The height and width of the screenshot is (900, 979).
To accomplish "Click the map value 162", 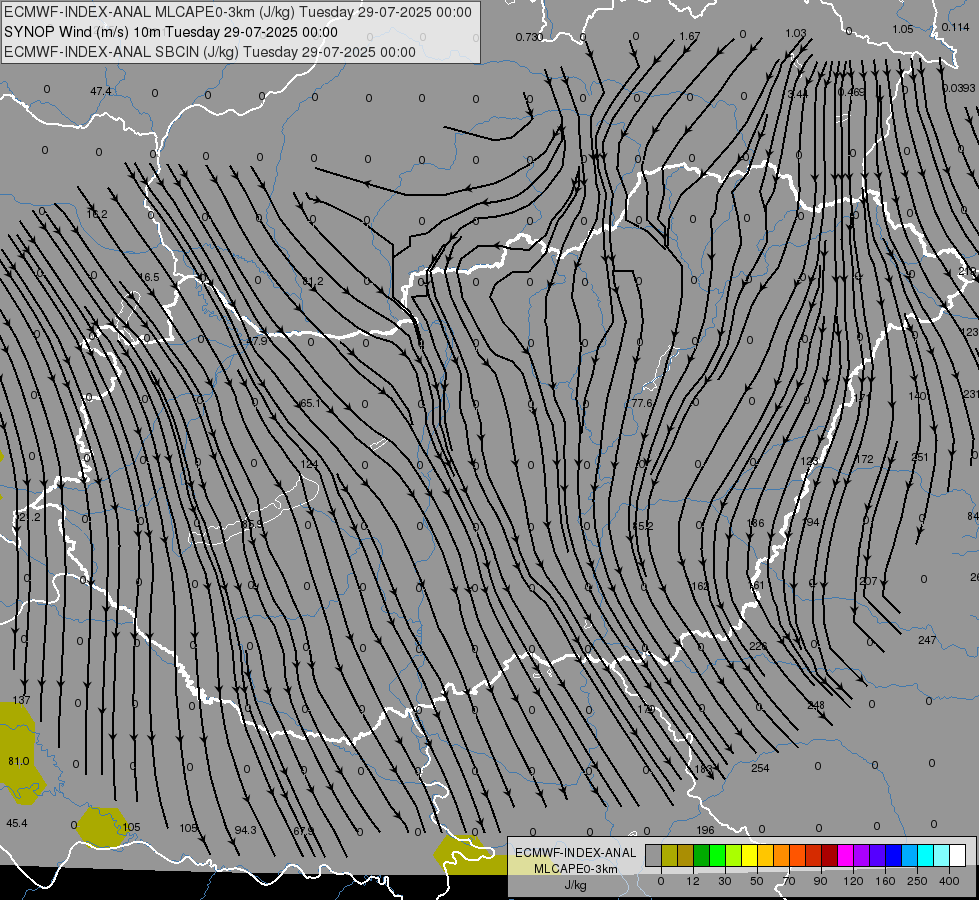I will [701, 586].
